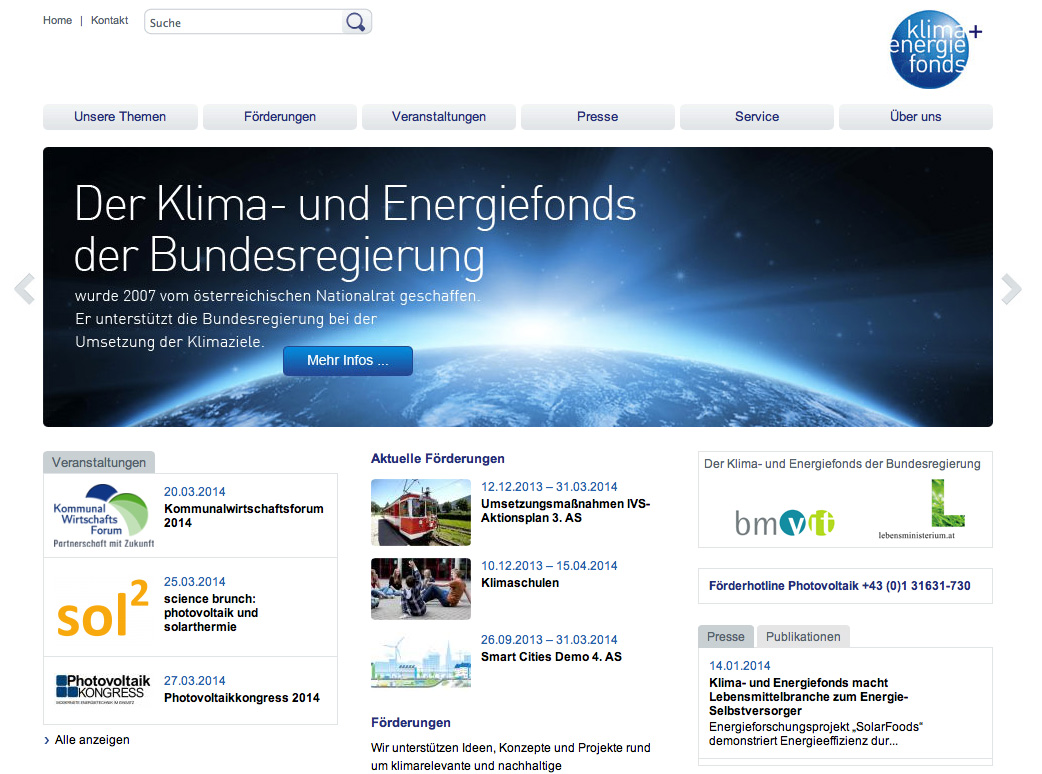
Task: Open the Presse navigation menu
Action: coord(597,117)
